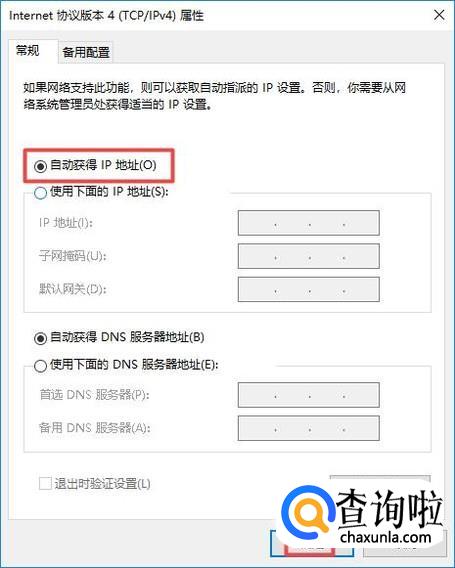455x568 pixels.
Task: Select 自动获得 IP 地址 radio button
Action: click(x=40, y=167)
